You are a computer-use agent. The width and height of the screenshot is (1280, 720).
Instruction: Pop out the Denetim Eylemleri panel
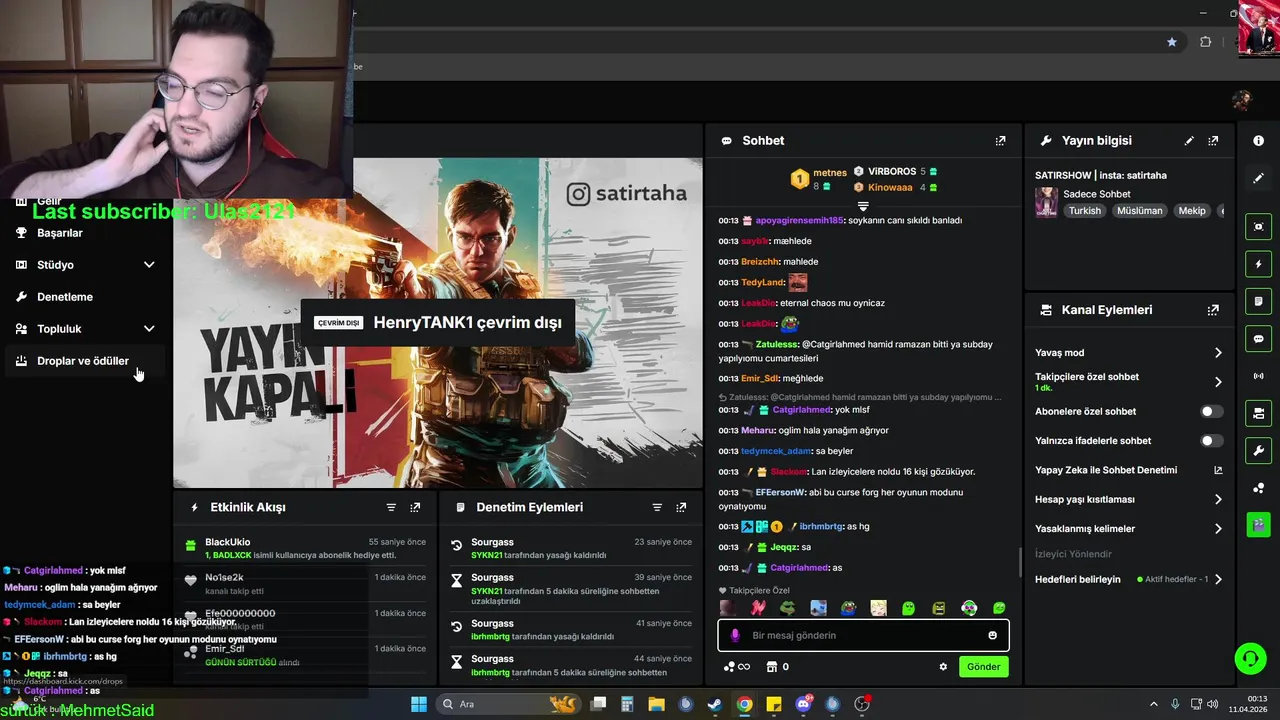tap(681, 508)
